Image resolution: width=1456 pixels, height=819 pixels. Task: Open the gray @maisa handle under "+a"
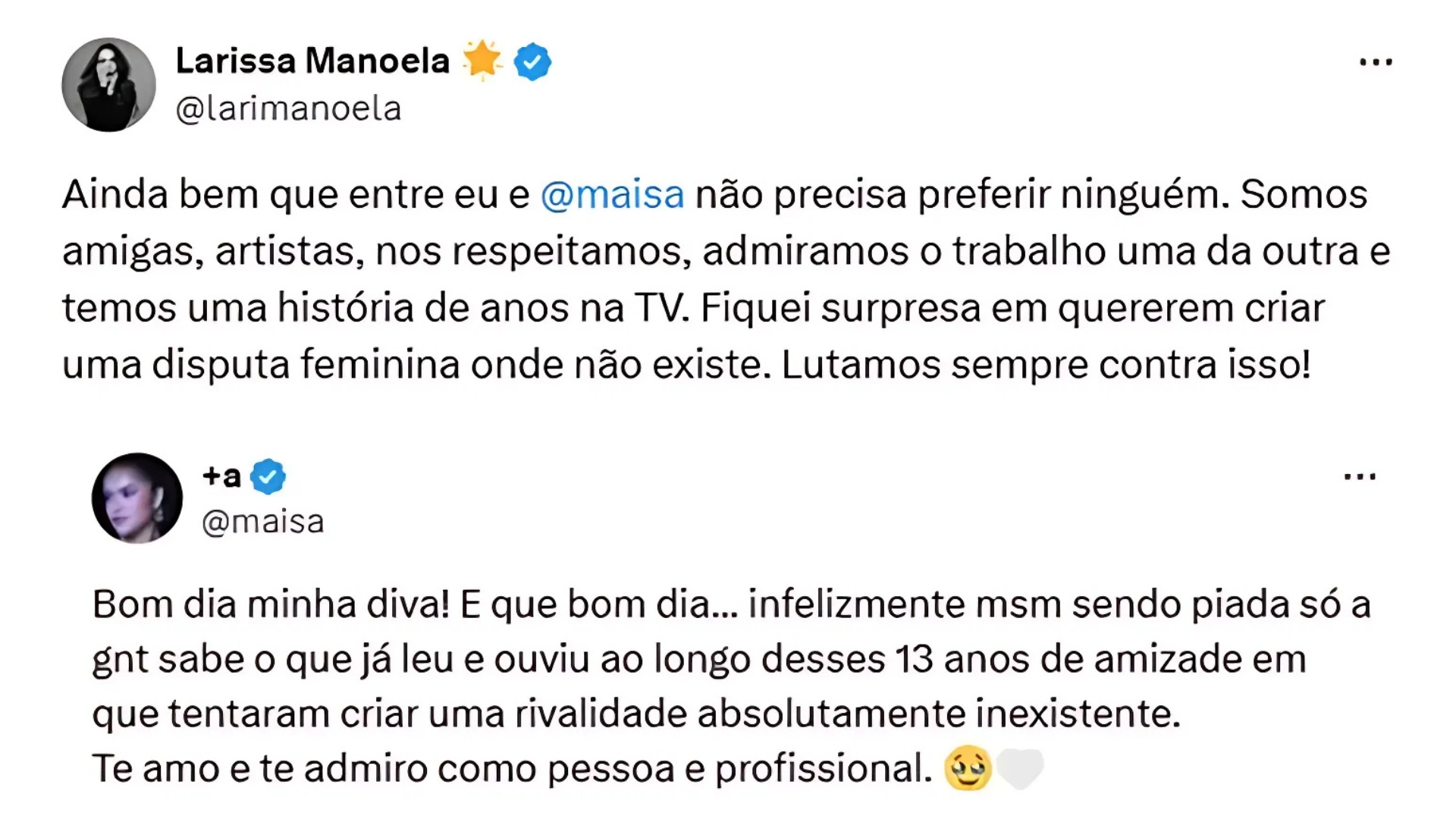263,522
